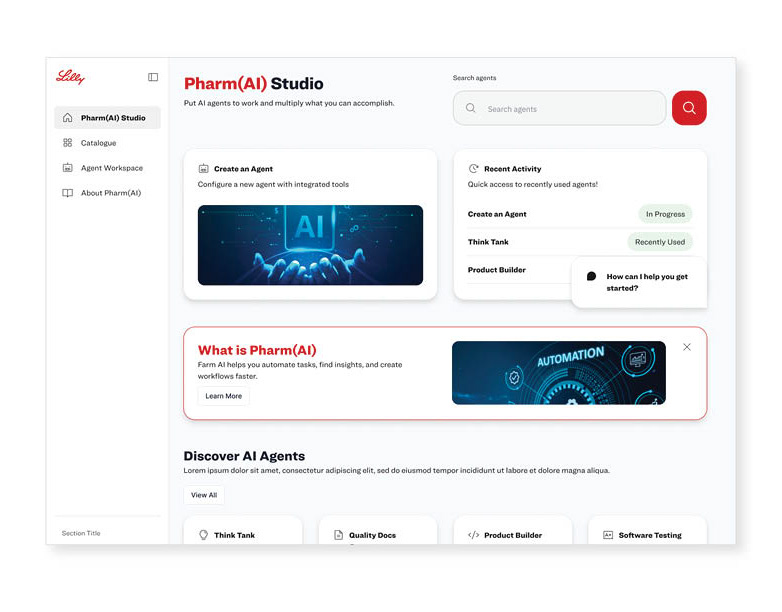The height and width of the screenshot is (612, 782).
Task: Click the Recently Used status badge
Action: click(660, 242)
